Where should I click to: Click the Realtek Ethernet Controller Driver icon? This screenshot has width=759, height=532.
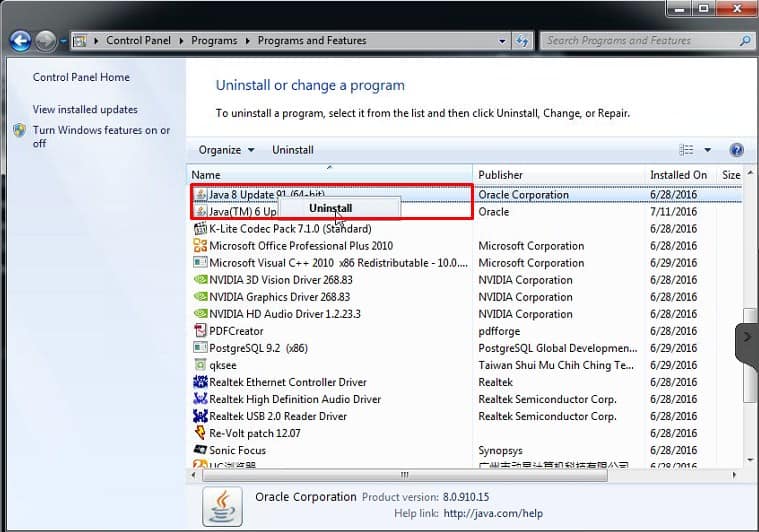click(200, 382)
